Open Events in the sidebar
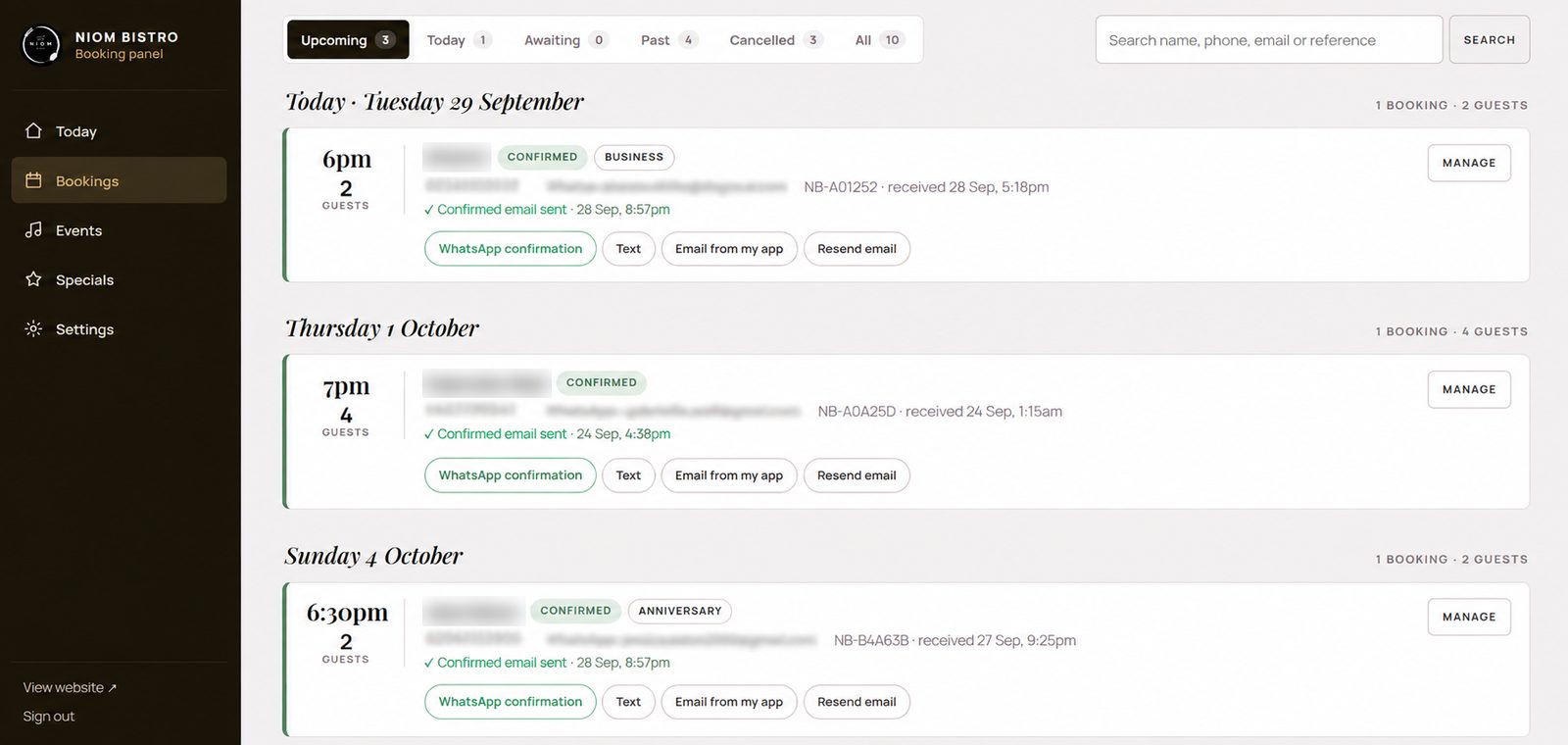Viewport: 1568px width, 745px height. 119,230
